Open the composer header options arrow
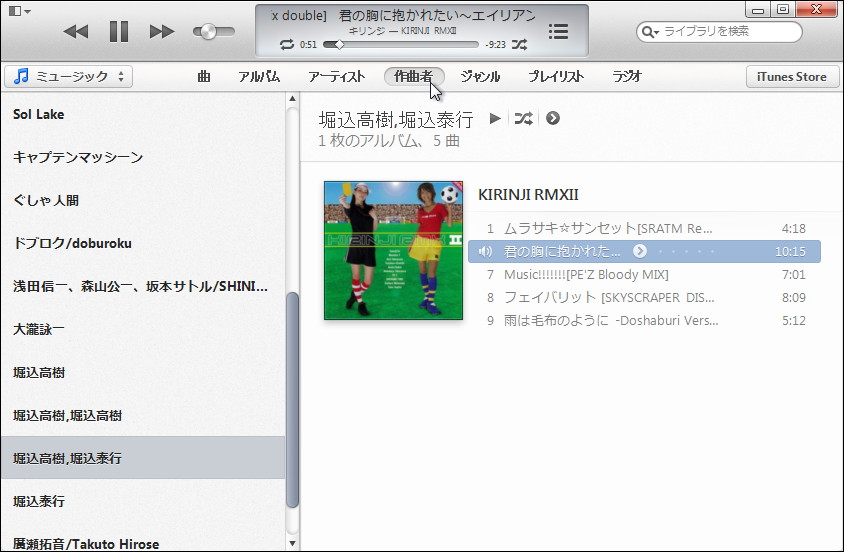This screenshot has height=552, width=844. (553, 118)
